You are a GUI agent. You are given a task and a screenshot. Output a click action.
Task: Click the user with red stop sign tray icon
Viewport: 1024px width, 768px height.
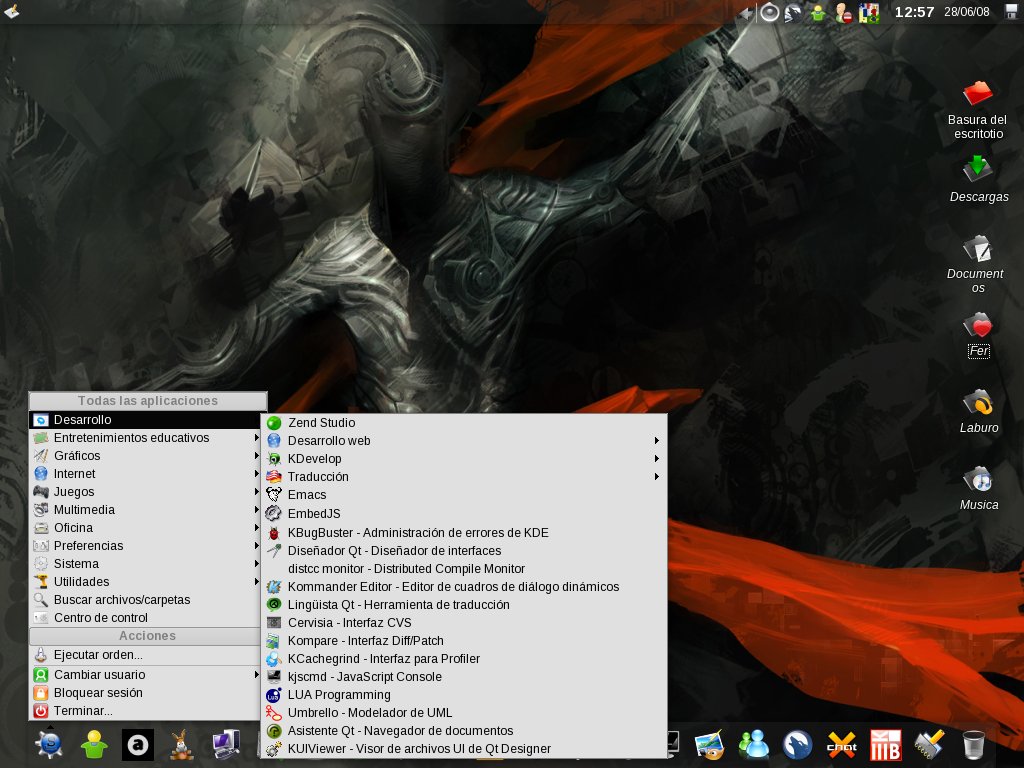pyautogui.click(x=844, y=12)
